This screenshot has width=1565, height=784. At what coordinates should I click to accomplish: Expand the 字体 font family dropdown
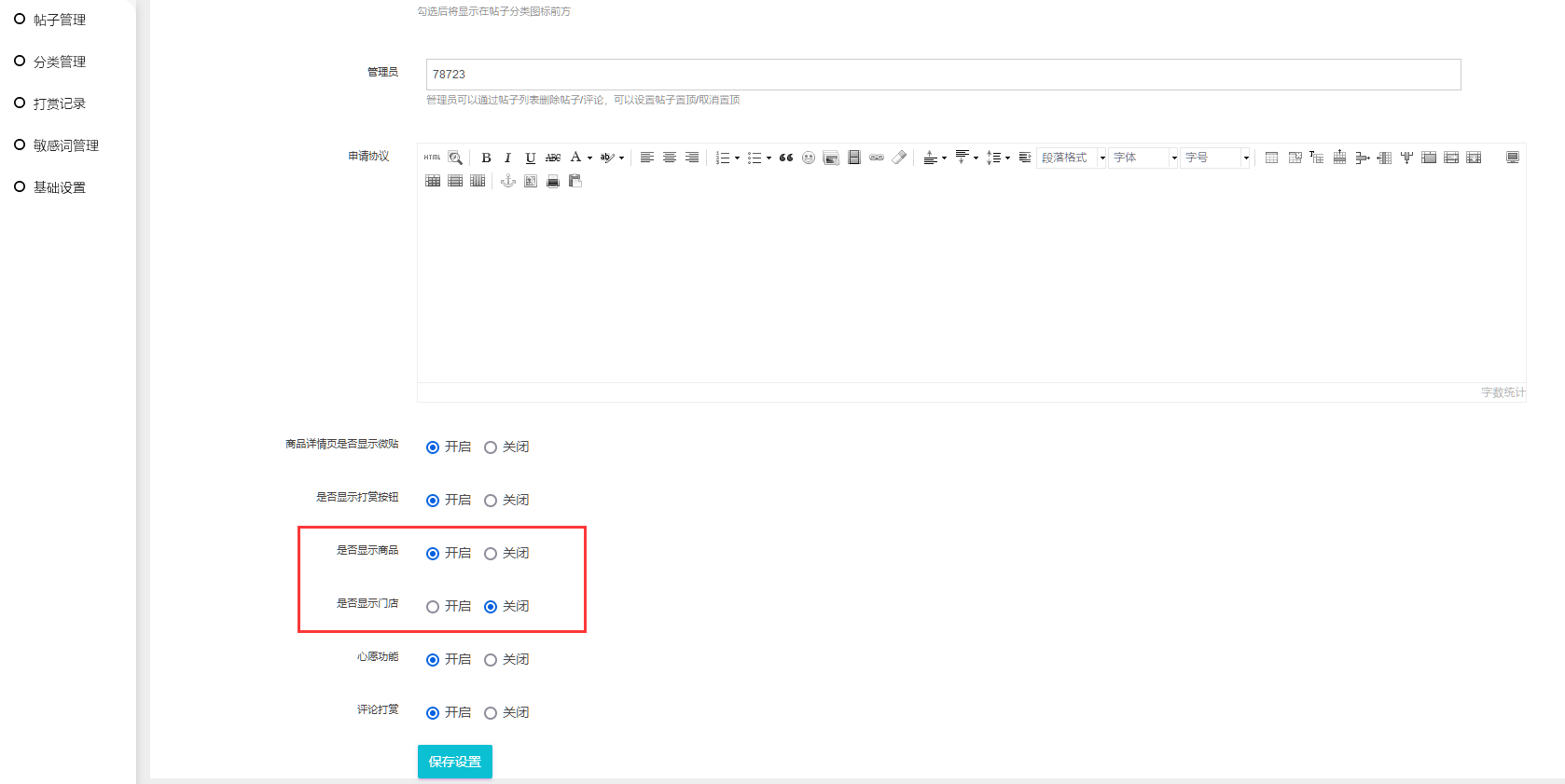pos(1144,158)
